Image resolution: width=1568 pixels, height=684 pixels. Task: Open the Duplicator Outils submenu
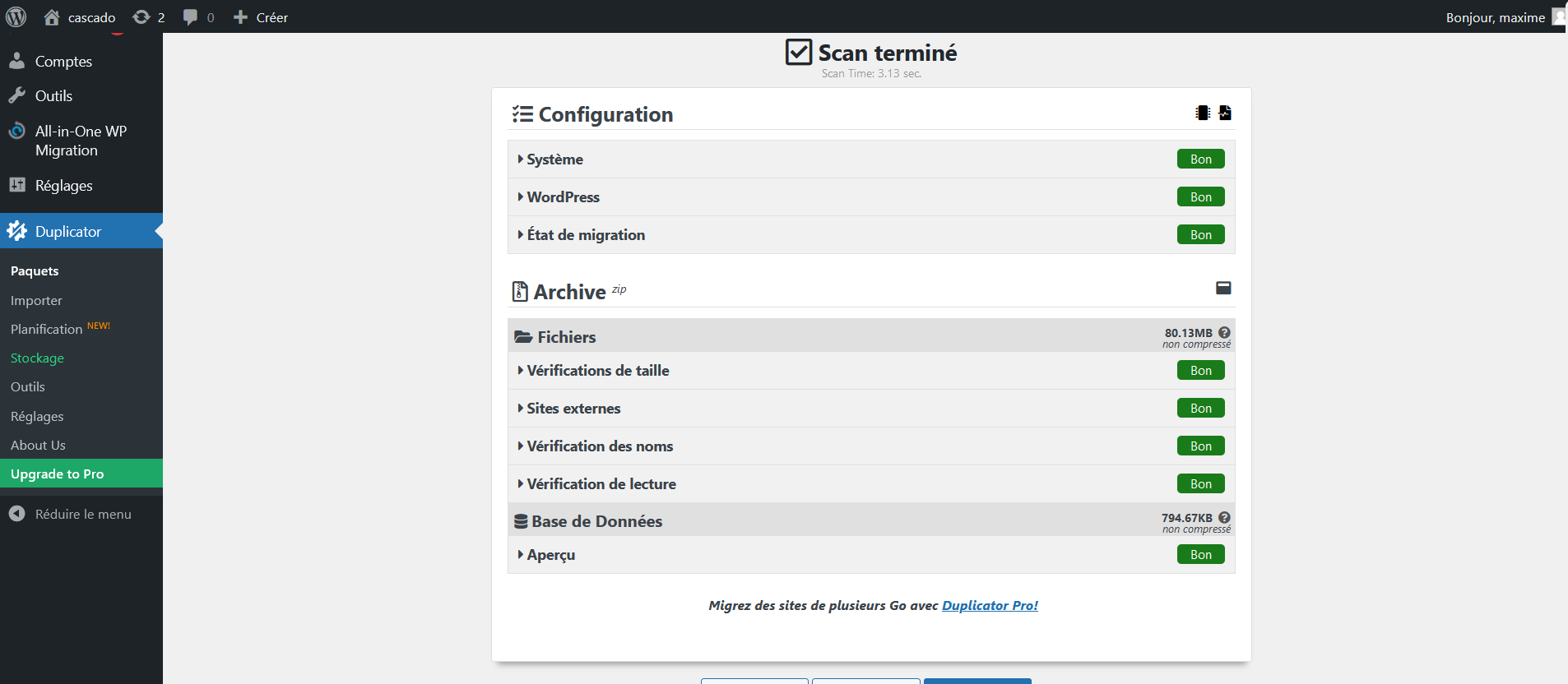coord(28,387)
